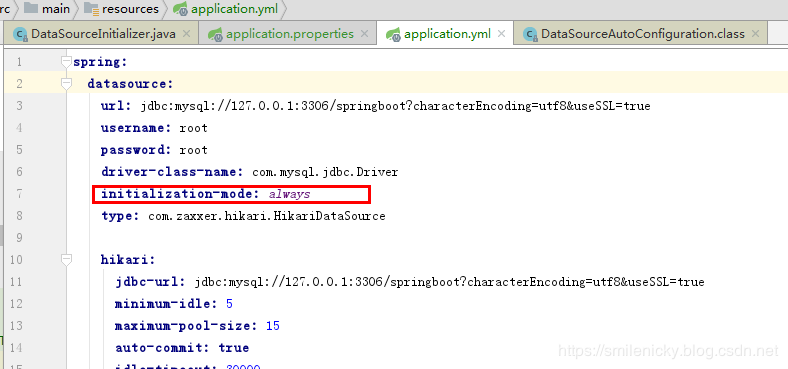Click the 'hikari:' key on line 10

pos(128,260)
